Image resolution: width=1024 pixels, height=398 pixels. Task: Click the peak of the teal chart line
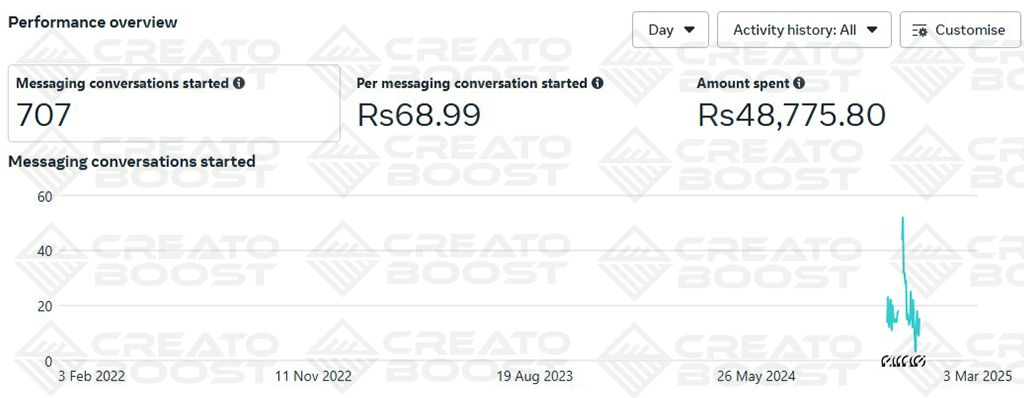point(903,218)
